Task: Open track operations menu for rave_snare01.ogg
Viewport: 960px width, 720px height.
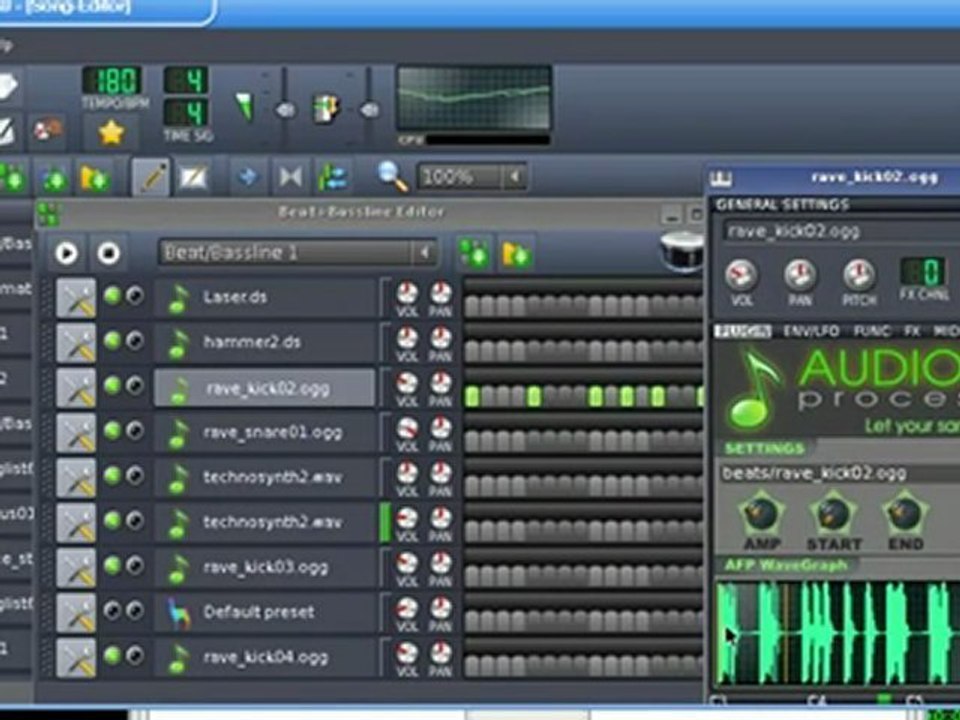Action: [77, 433]
